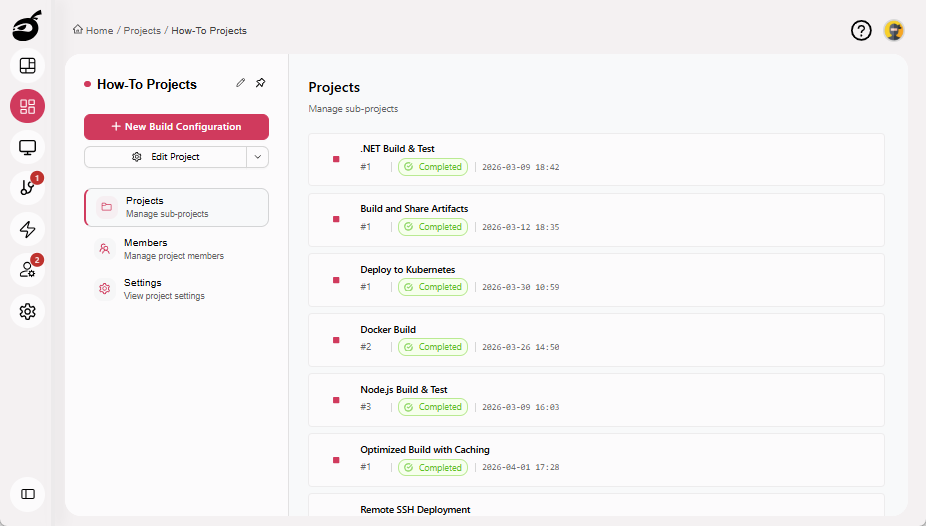926x526 pixels.
Task: Click red status square of Docker Build
Action: pyautogui.click(x=336, y=340)
